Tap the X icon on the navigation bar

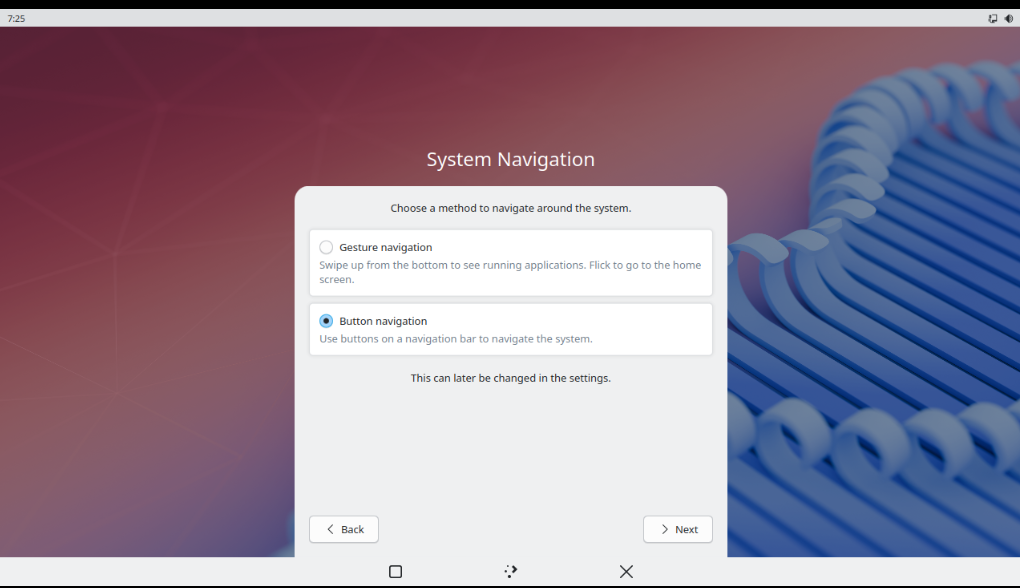626,571
